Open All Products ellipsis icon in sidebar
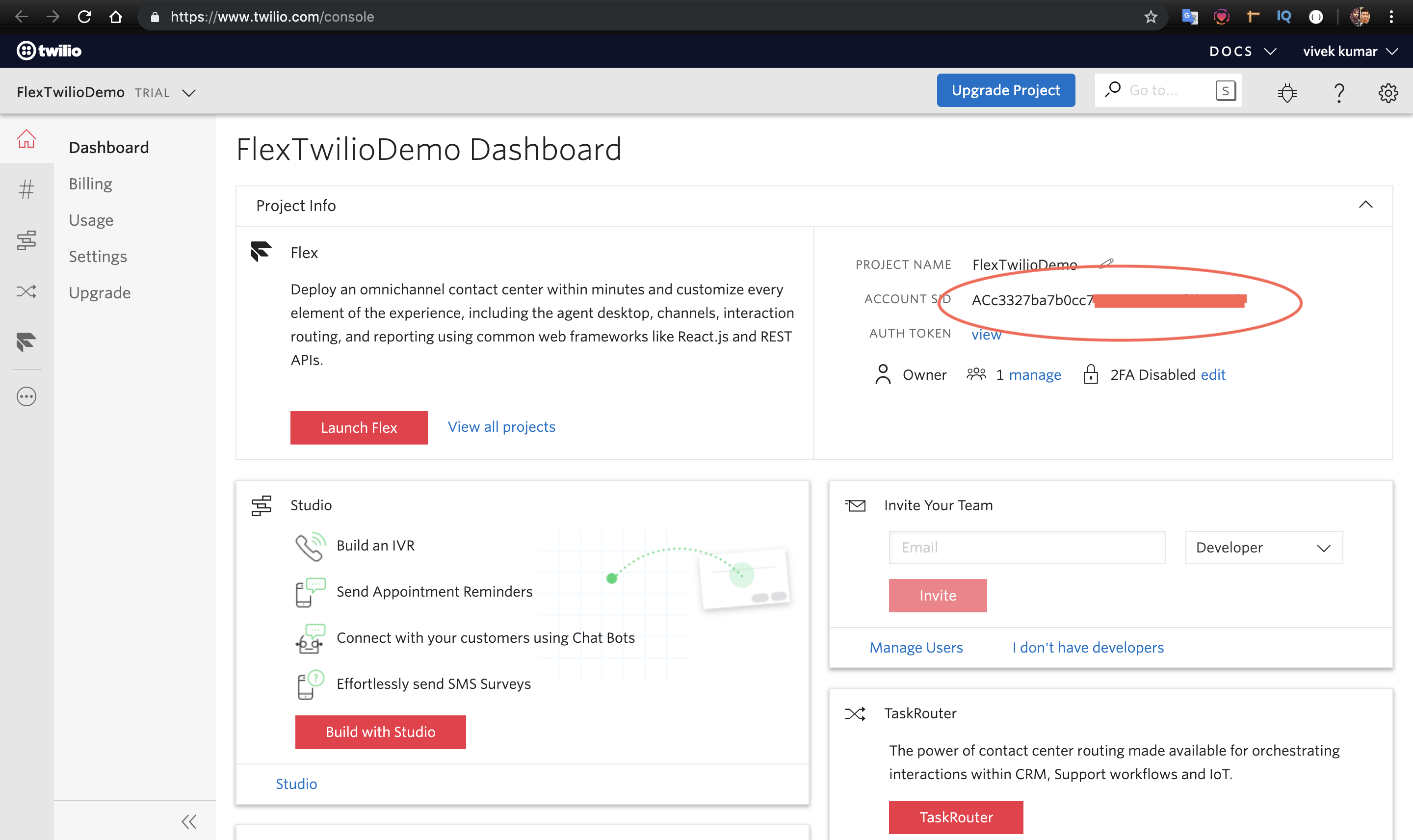Image resolution: width=1413 pixels, height=840 pixels. click(x=26, y=396)
